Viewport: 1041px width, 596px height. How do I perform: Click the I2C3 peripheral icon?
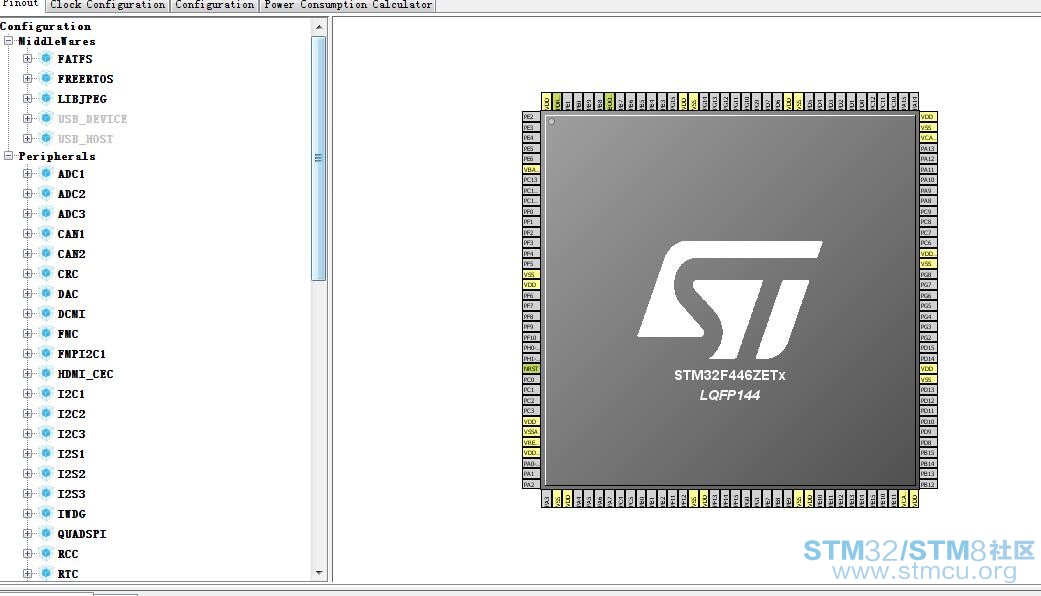click(x=46, y=433)
